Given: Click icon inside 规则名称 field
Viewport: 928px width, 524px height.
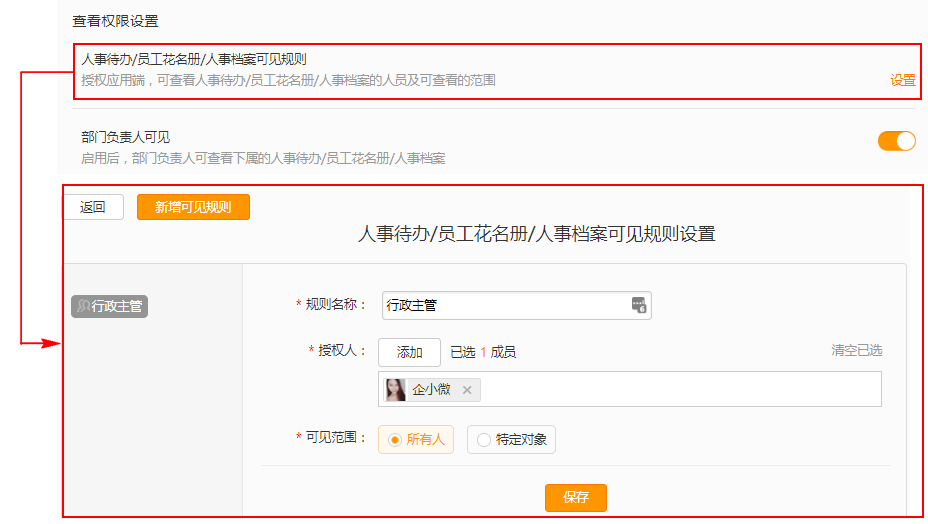Looking at the screenshot, I should (639, 306).
